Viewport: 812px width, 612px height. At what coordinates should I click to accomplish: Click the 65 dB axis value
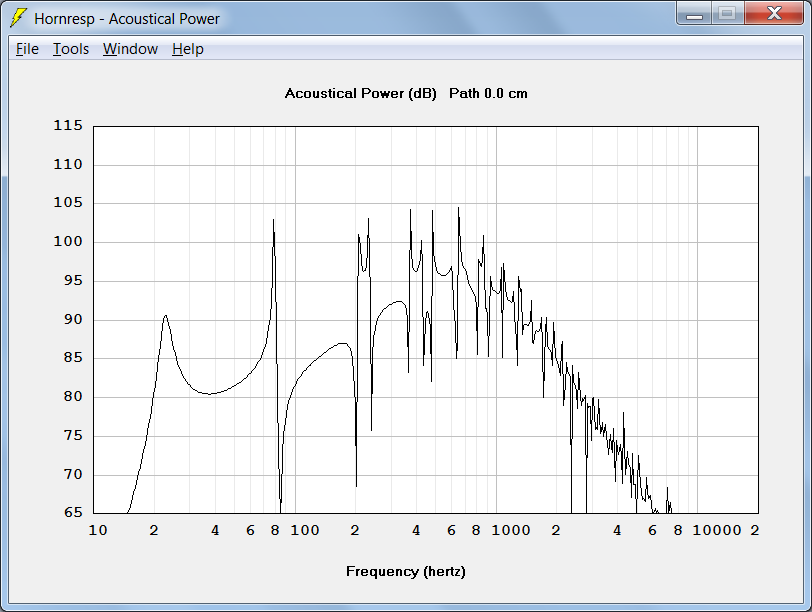[x=73, y=513]
